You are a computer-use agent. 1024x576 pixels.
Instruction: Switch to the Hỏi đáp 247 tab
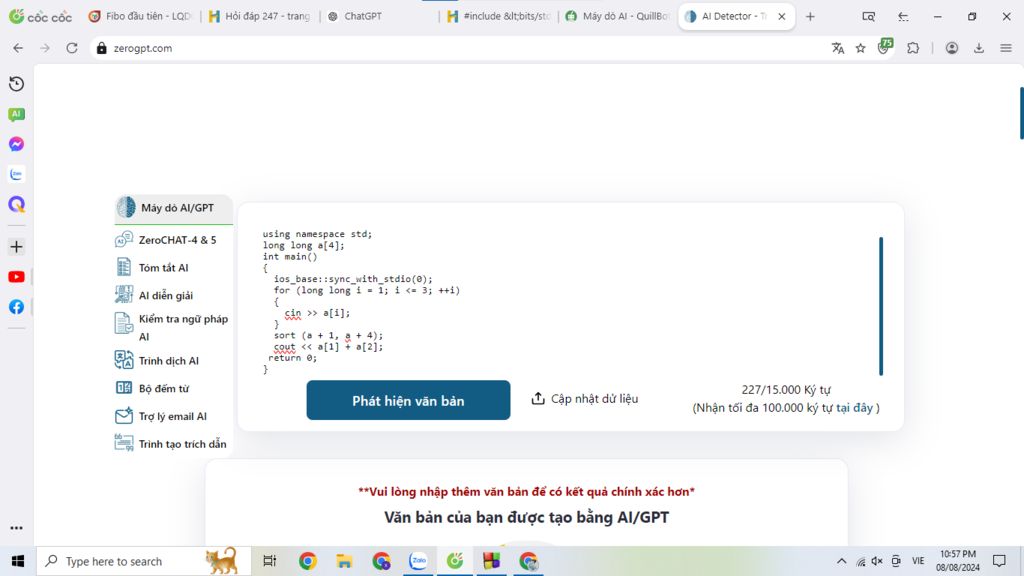coord(260,16)
